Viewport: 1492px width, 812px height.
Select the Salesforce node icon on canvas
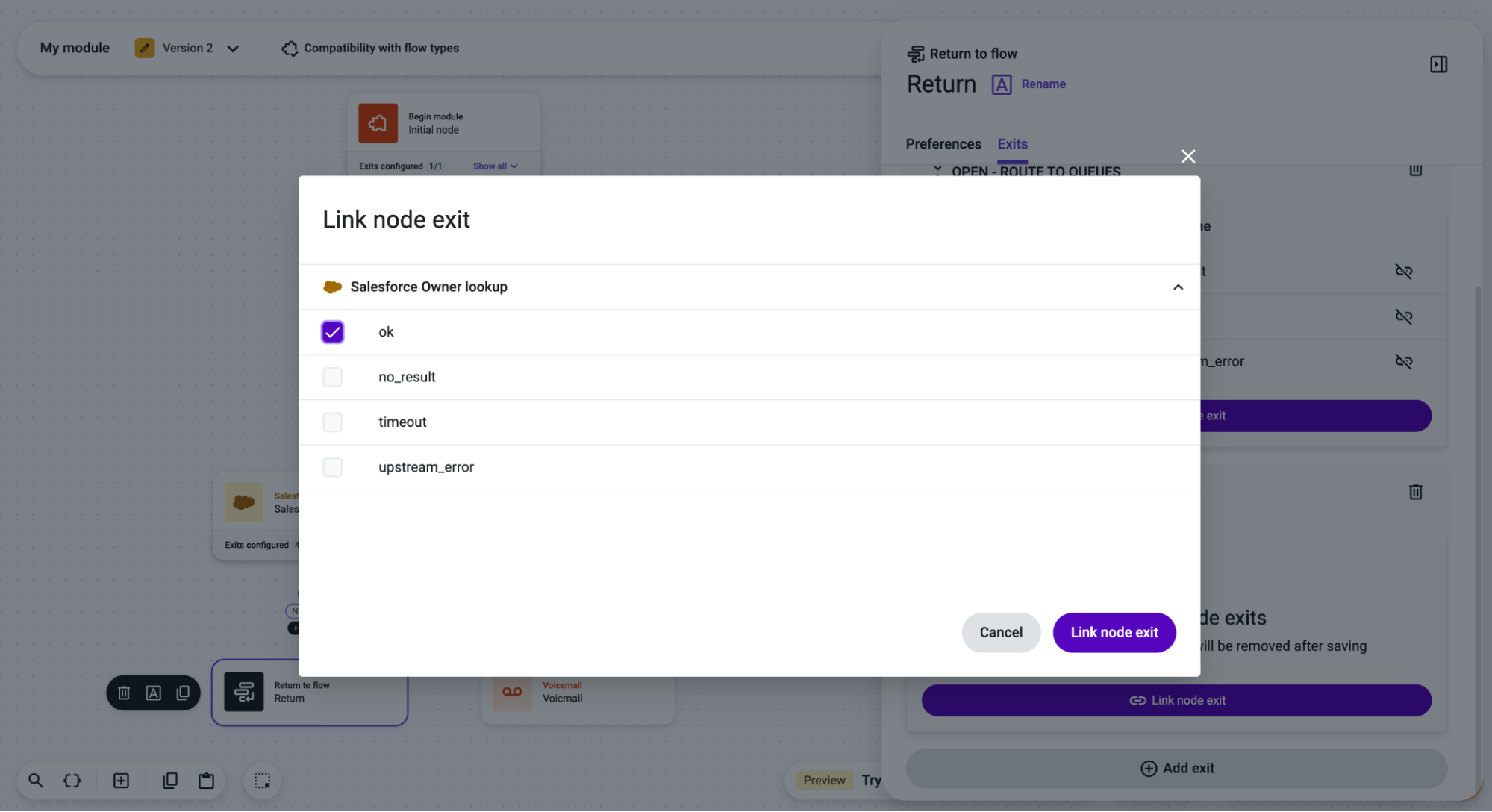(x=243, y=502)
